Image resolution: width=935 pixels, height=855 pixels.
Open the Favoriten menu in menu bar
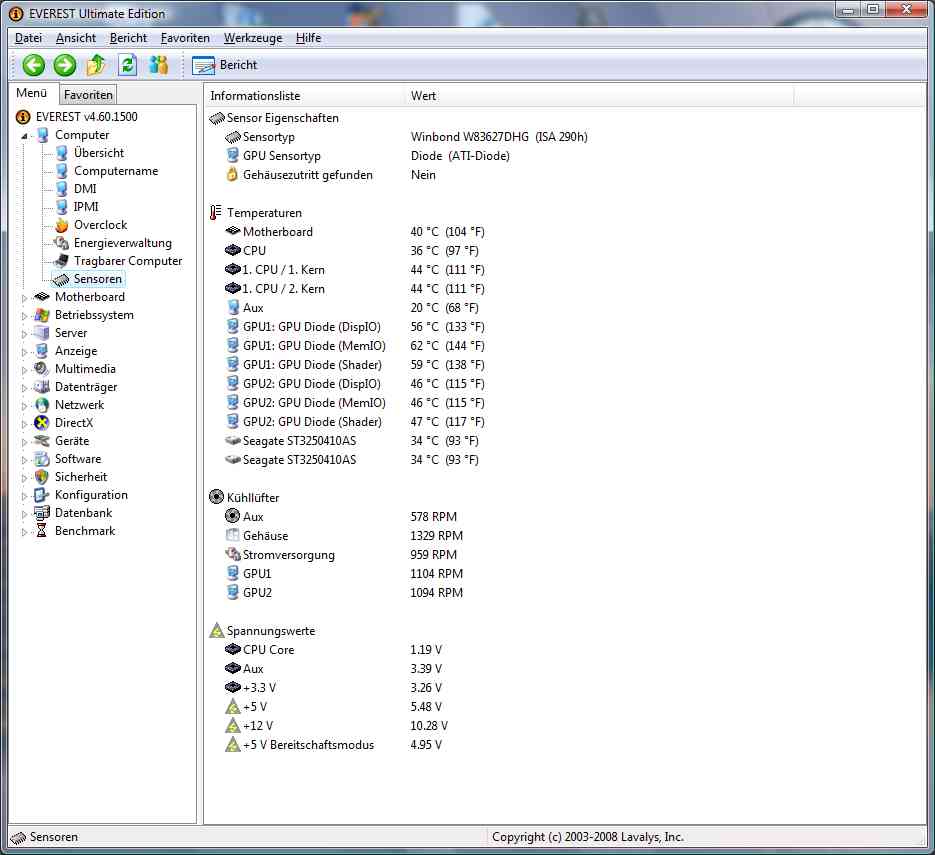point(185,38)
